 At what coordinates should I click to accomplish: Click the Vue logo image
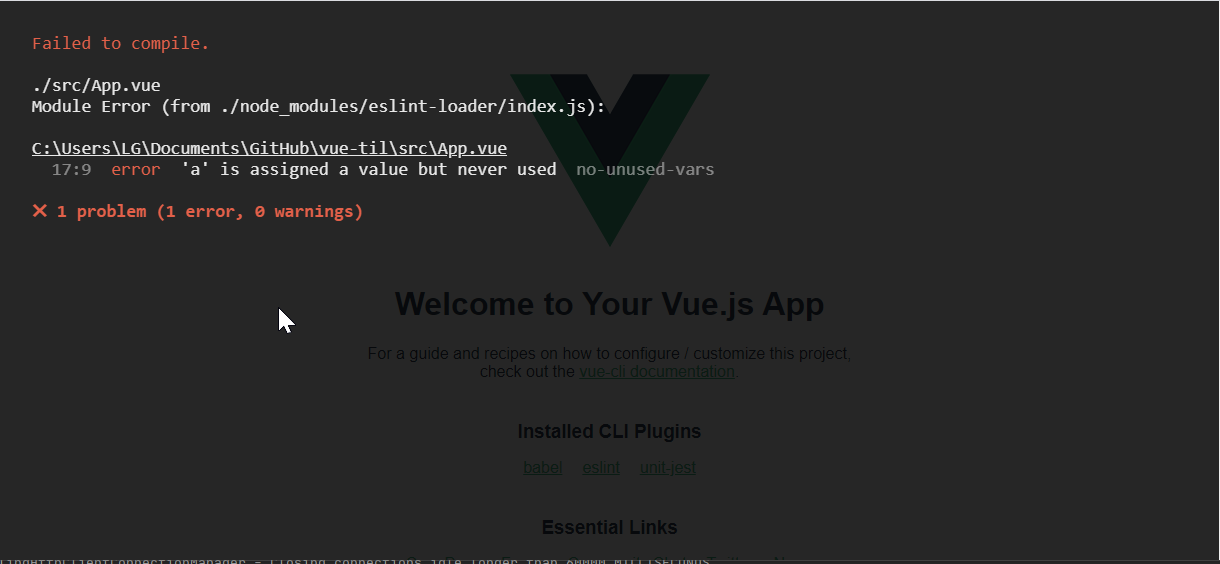point(609,160)
